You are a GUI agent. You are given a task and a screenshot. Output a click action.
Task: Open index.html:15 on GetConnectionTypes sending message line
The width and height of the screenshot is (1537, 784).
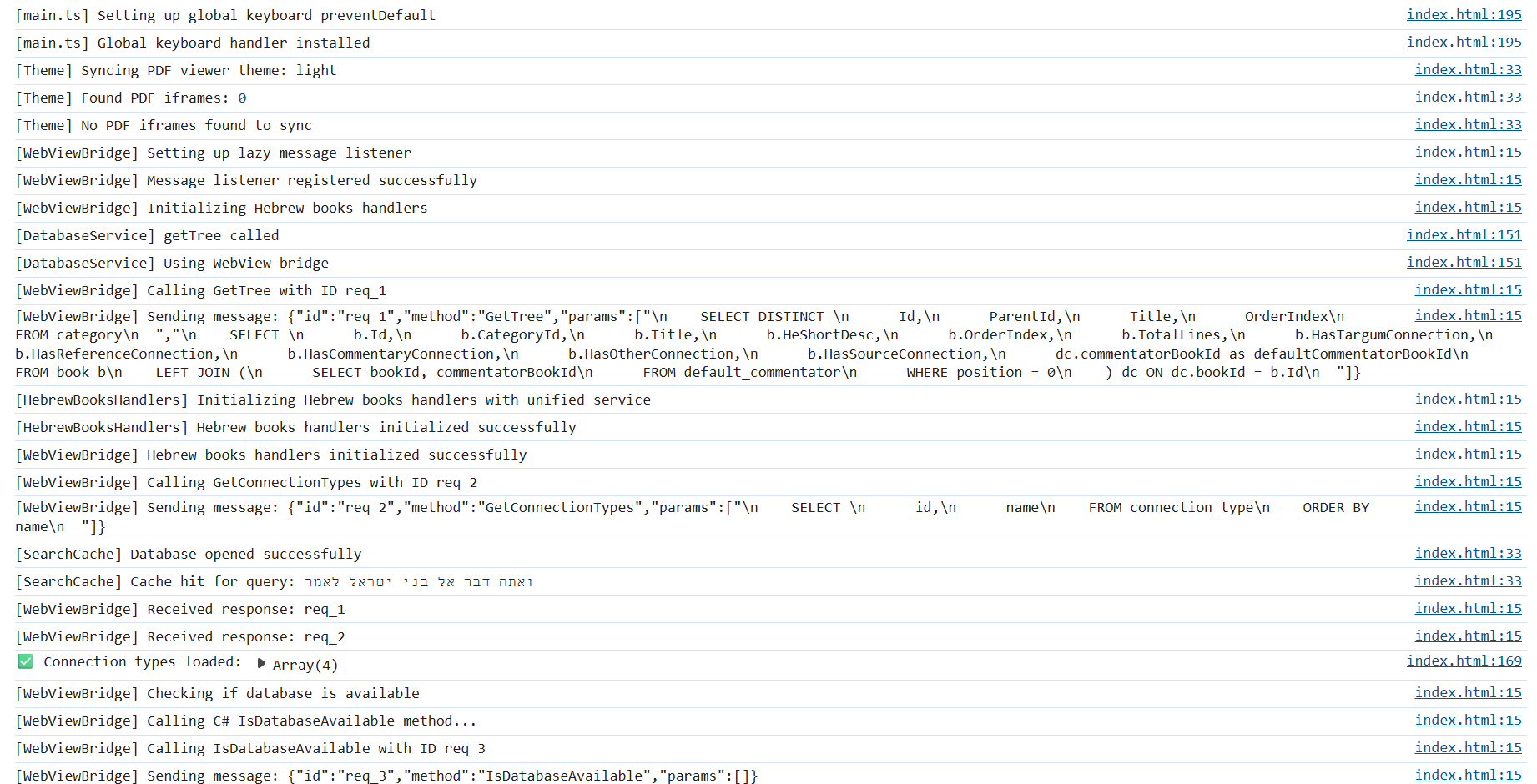pos(1468,506)
